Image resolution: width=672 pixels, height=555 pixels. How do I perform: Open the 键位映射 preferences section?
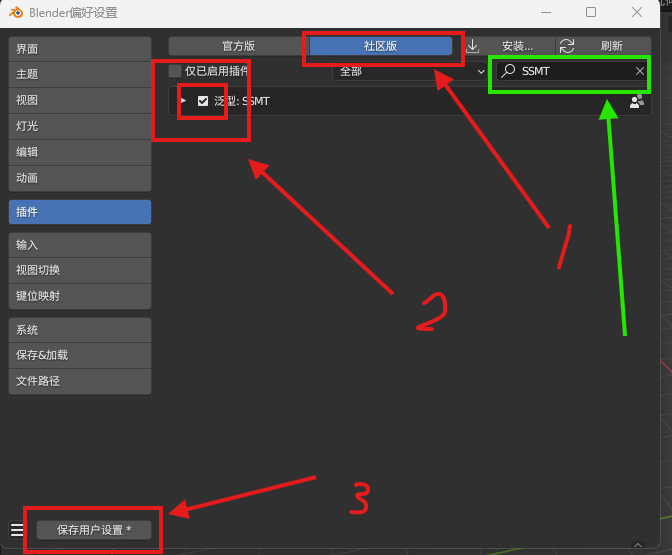(80, 296)
